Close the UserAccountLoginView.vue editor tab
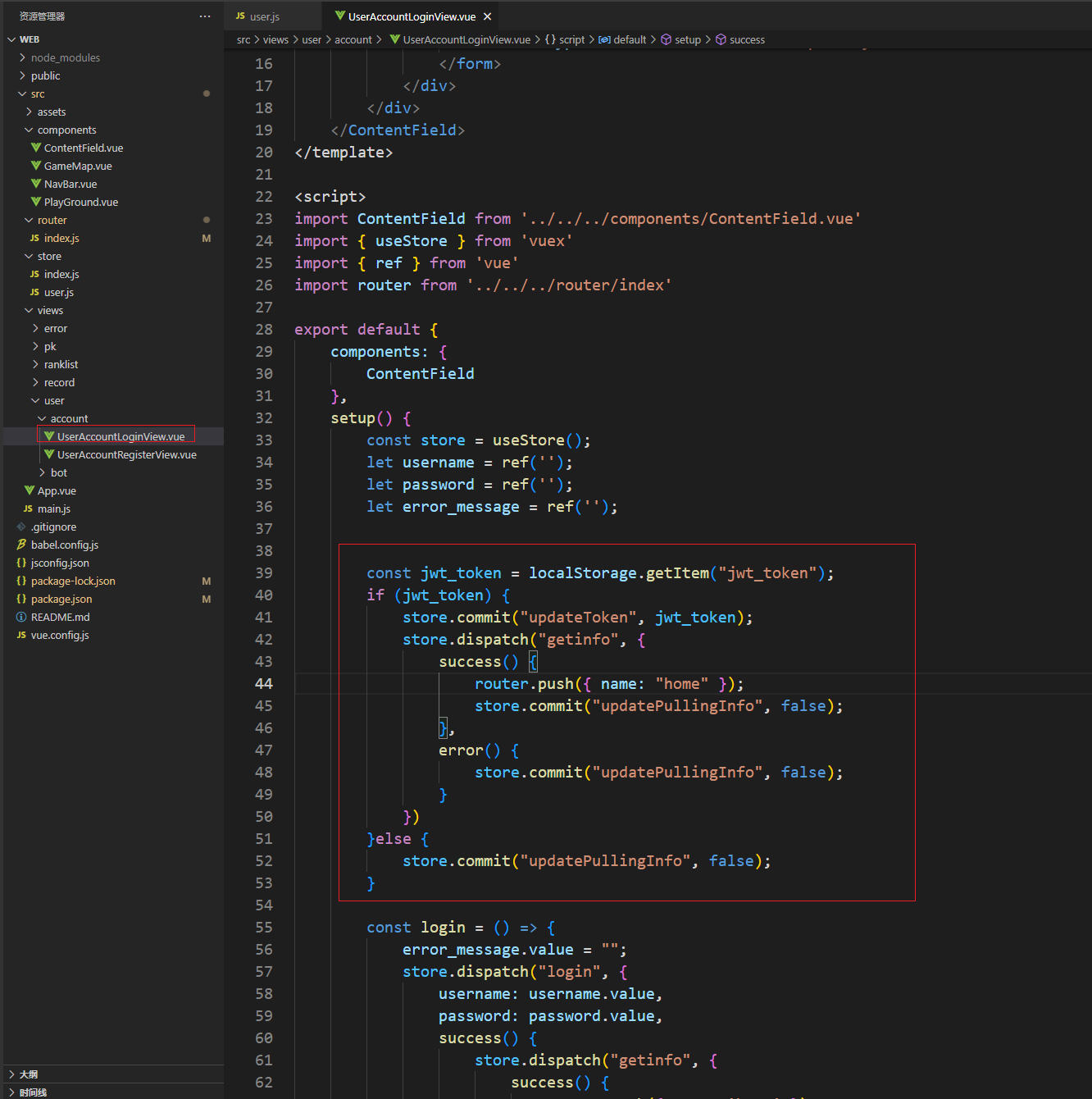1092x1099 pixels. [x=487, y=16]
